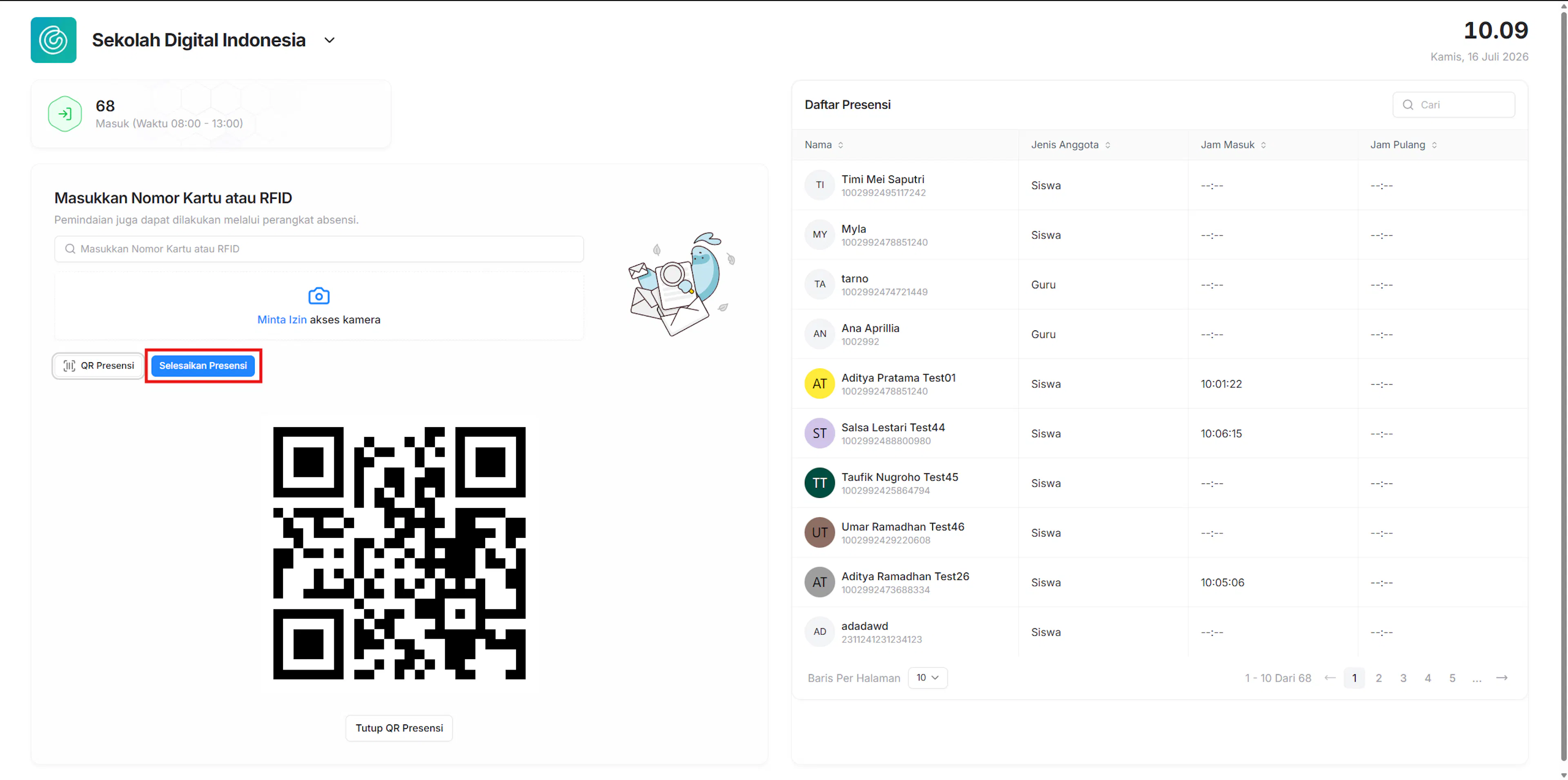Click the name Umar Ramadhan Test46
Viewport: 1568px width, 780px height.
pos(903,527)
